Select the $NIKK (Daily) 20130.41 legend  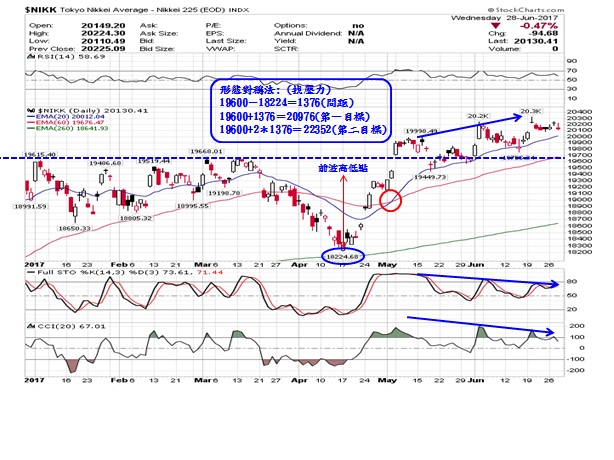(x=92, y=111)
